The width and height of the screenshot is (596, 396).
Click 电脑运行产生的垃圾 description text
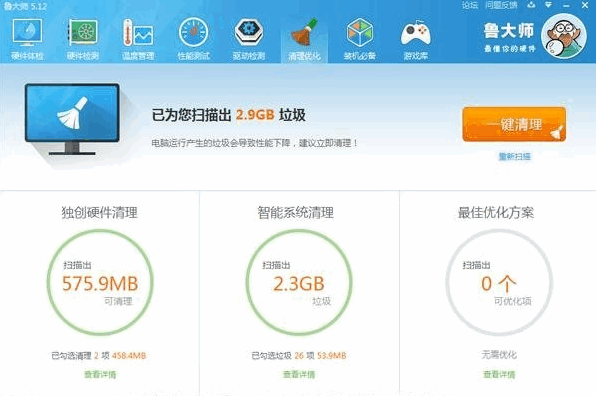click(254, 143)
